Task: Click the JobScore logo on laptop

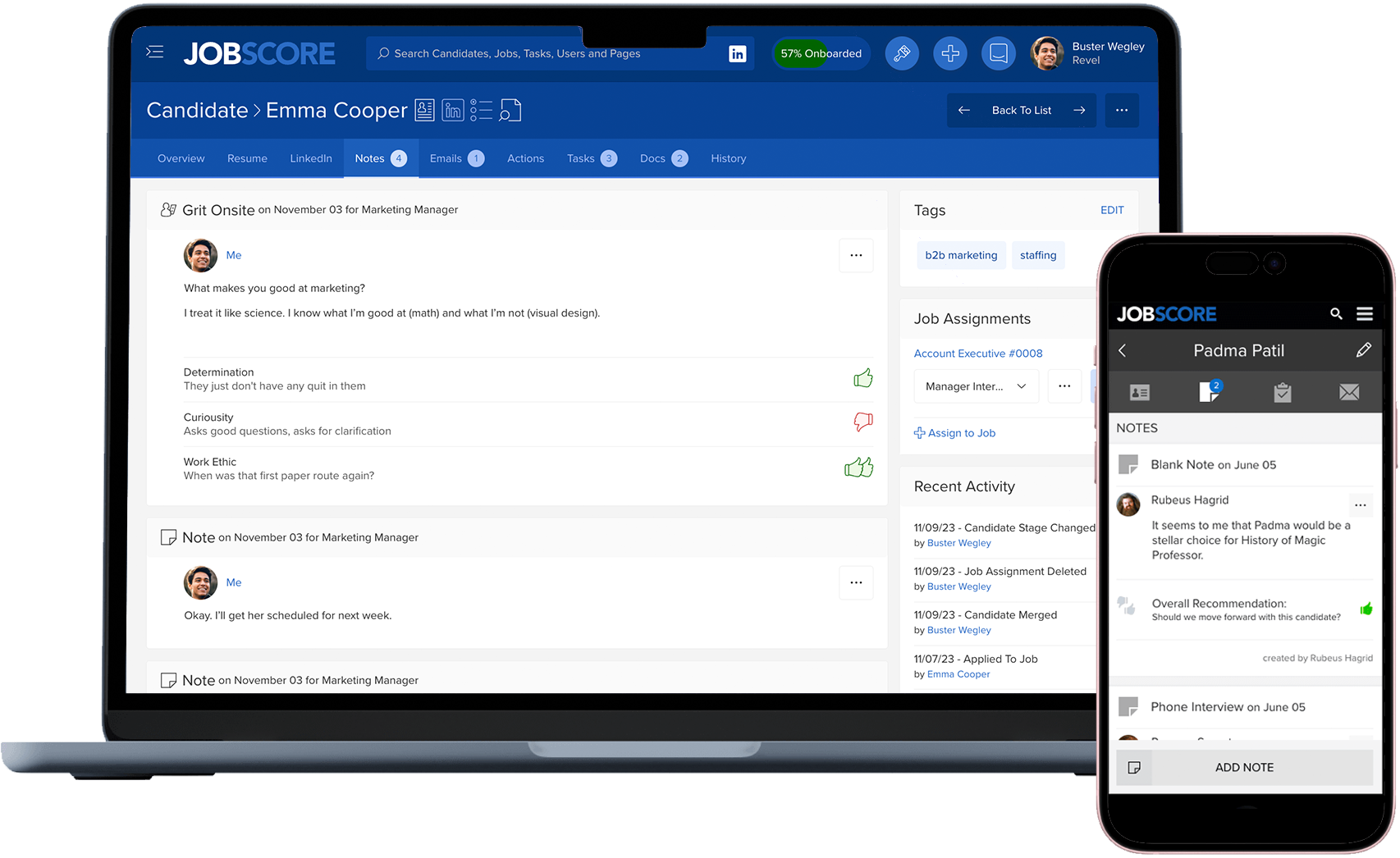Action: click(x=259, y=53)
